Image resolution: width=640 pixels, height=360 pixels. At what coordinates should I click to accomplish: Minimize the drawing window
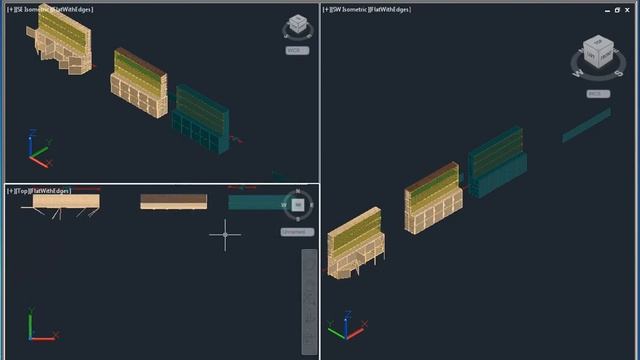coord(607,10)
